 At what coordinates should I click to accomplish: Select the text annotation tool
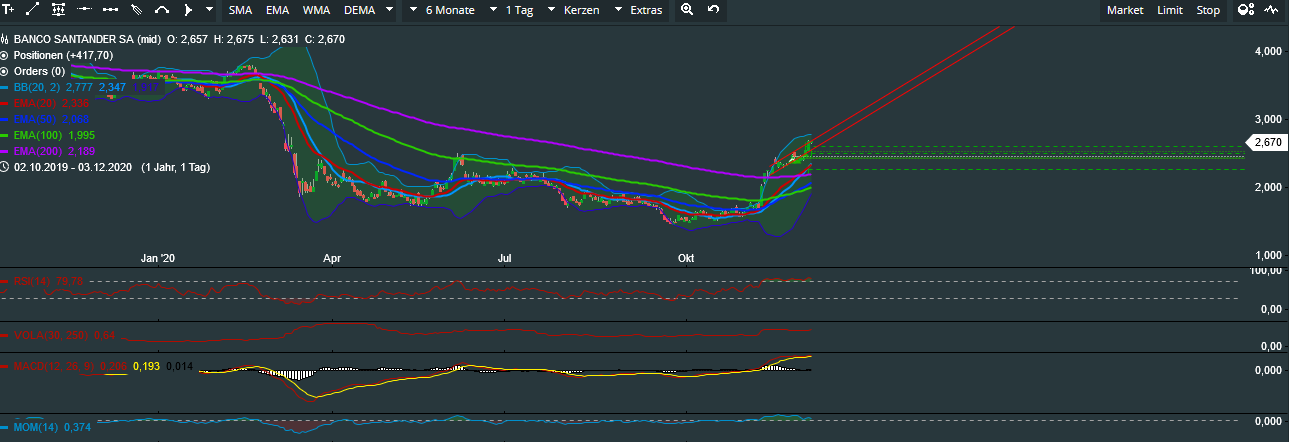tap(8, 10)
